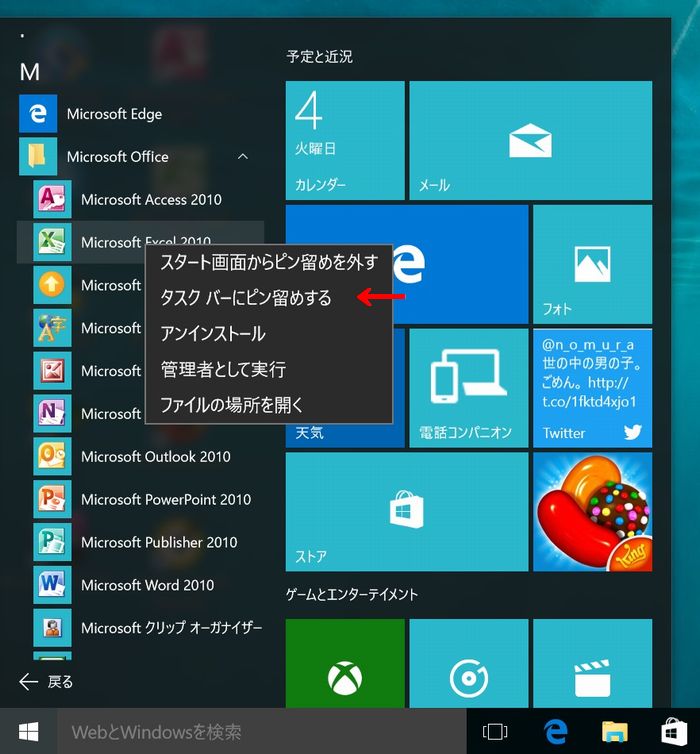The width and height of the screenshot is (700, 754).
Task: Open the large Microsoft Edge tile
Action: coord(461,264)
